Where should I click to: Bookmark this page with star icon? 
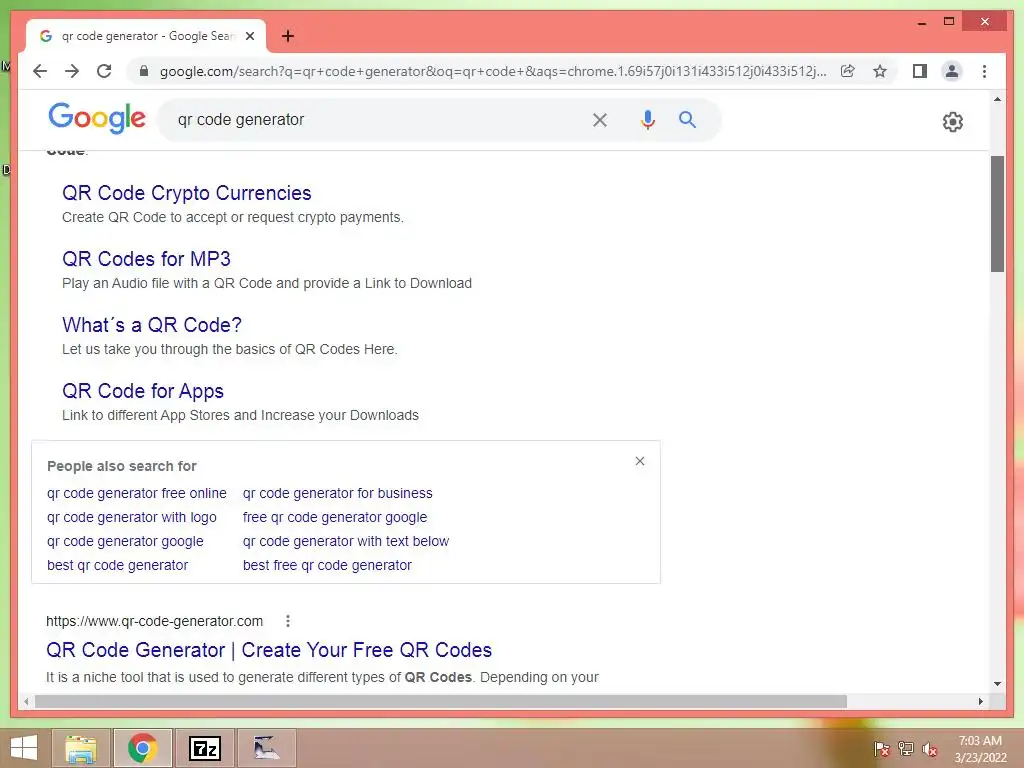tap(880, 71)
